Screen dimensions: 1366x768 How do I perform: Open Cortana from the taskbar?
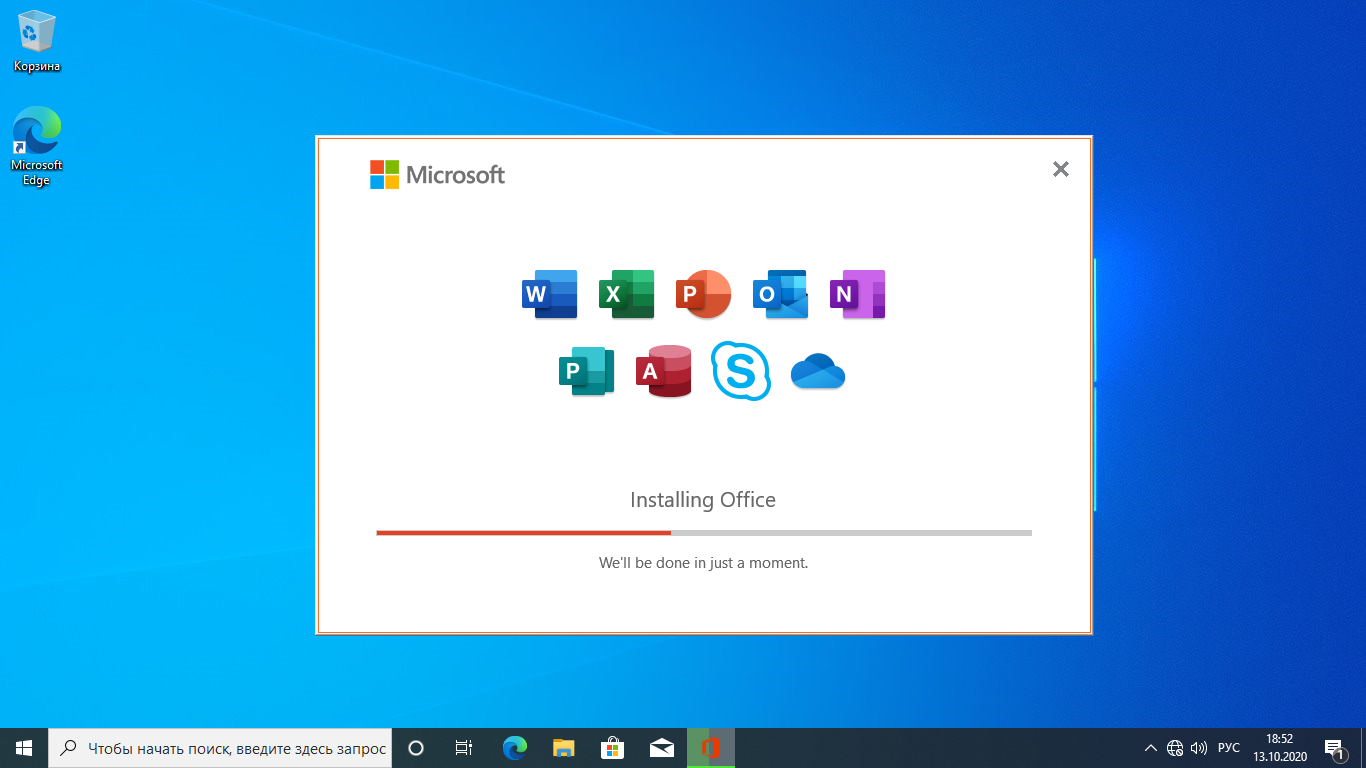(x=416, y=748)
